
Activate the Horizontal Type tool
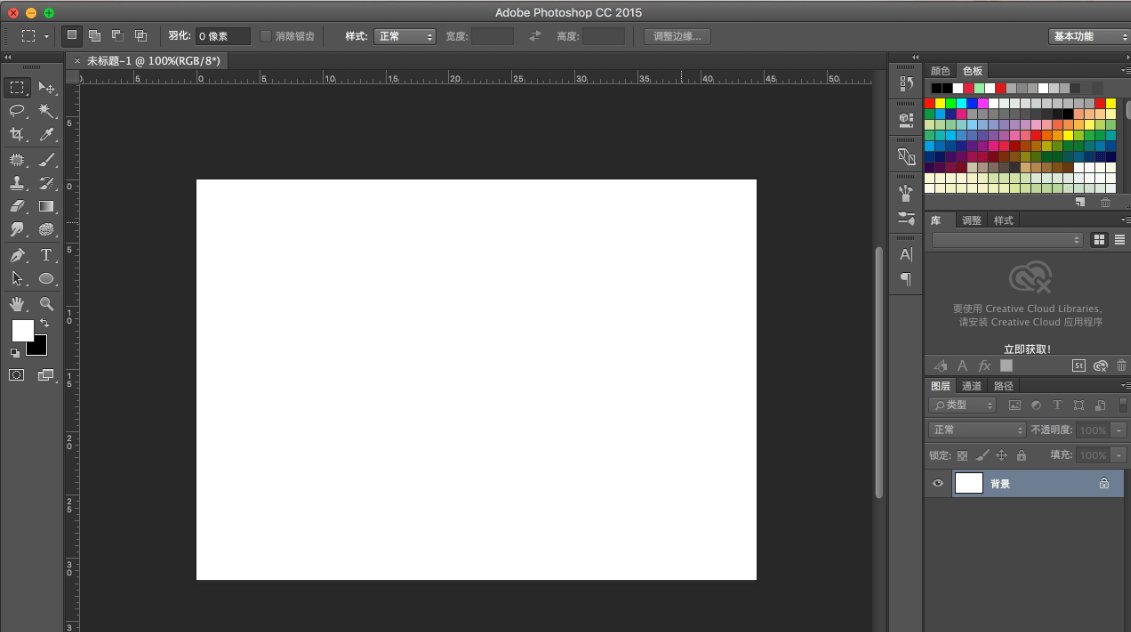tap(46, 255)
